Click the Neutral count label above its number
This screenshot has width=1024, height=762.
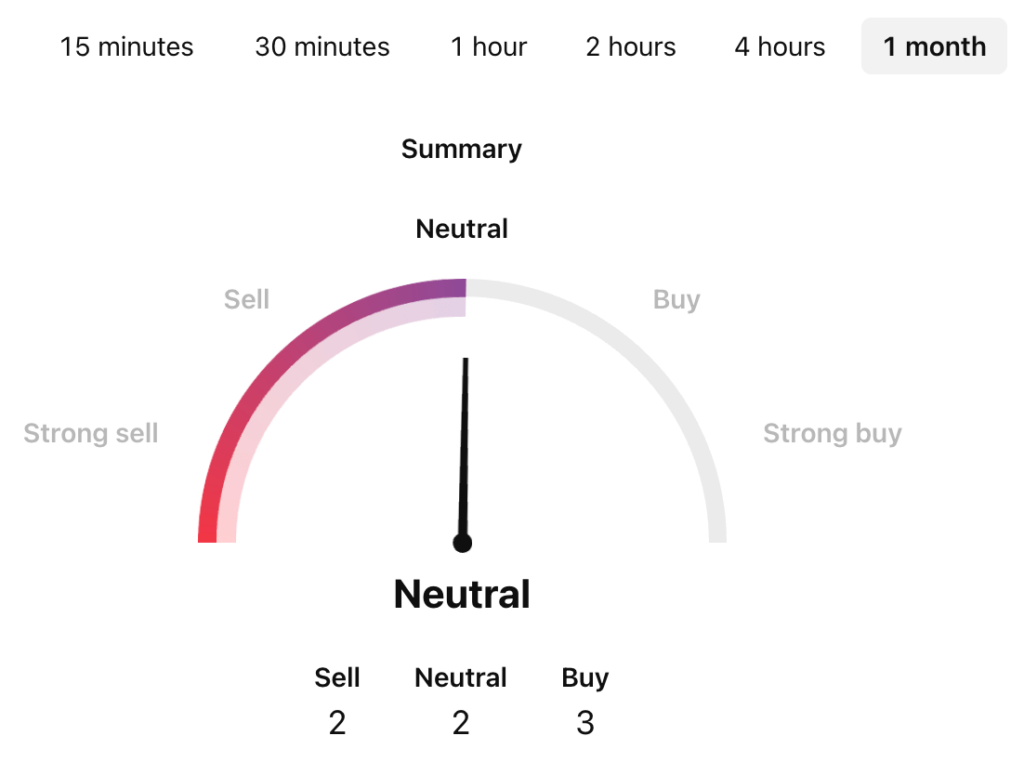coord(461,678)
